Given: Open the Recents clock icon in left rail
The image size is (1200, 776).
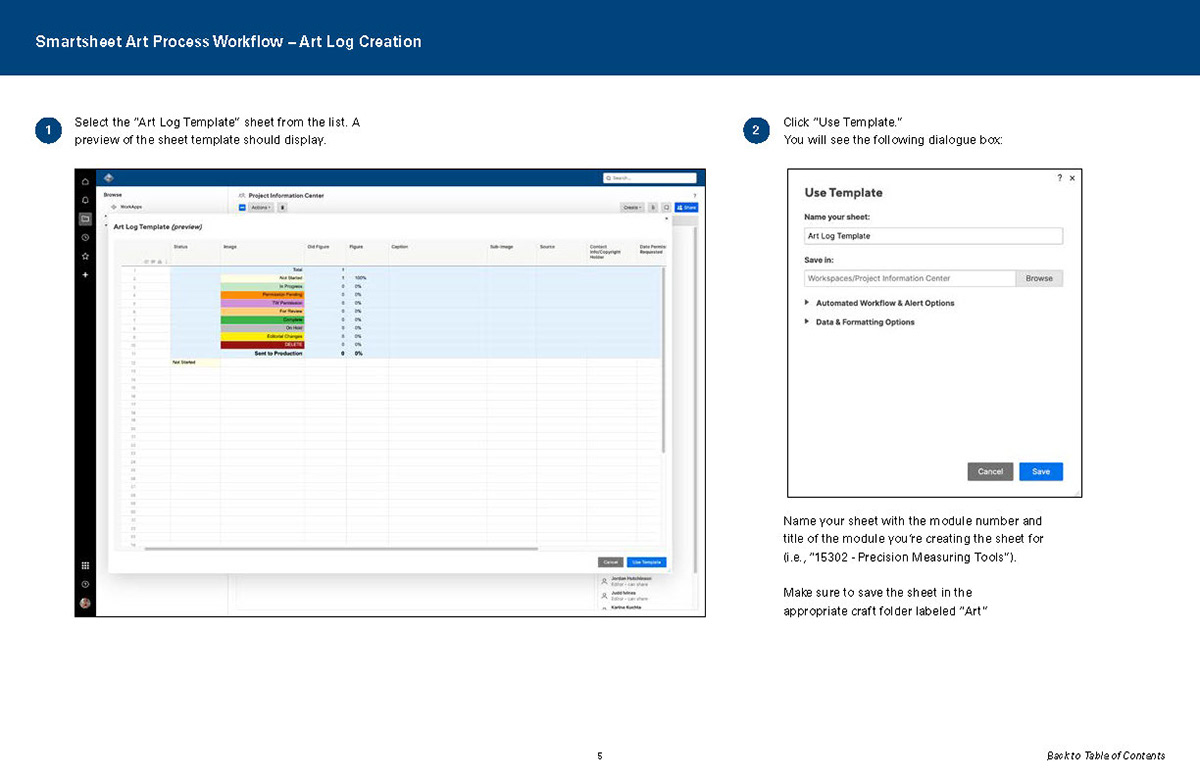Looking at the screenshot, I should [x=85, y=237].
